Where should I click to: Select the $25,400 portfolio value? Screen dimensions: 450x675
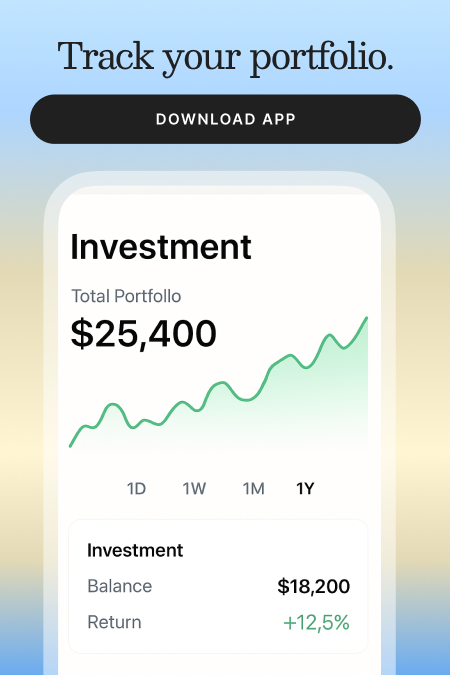point(143,334)
